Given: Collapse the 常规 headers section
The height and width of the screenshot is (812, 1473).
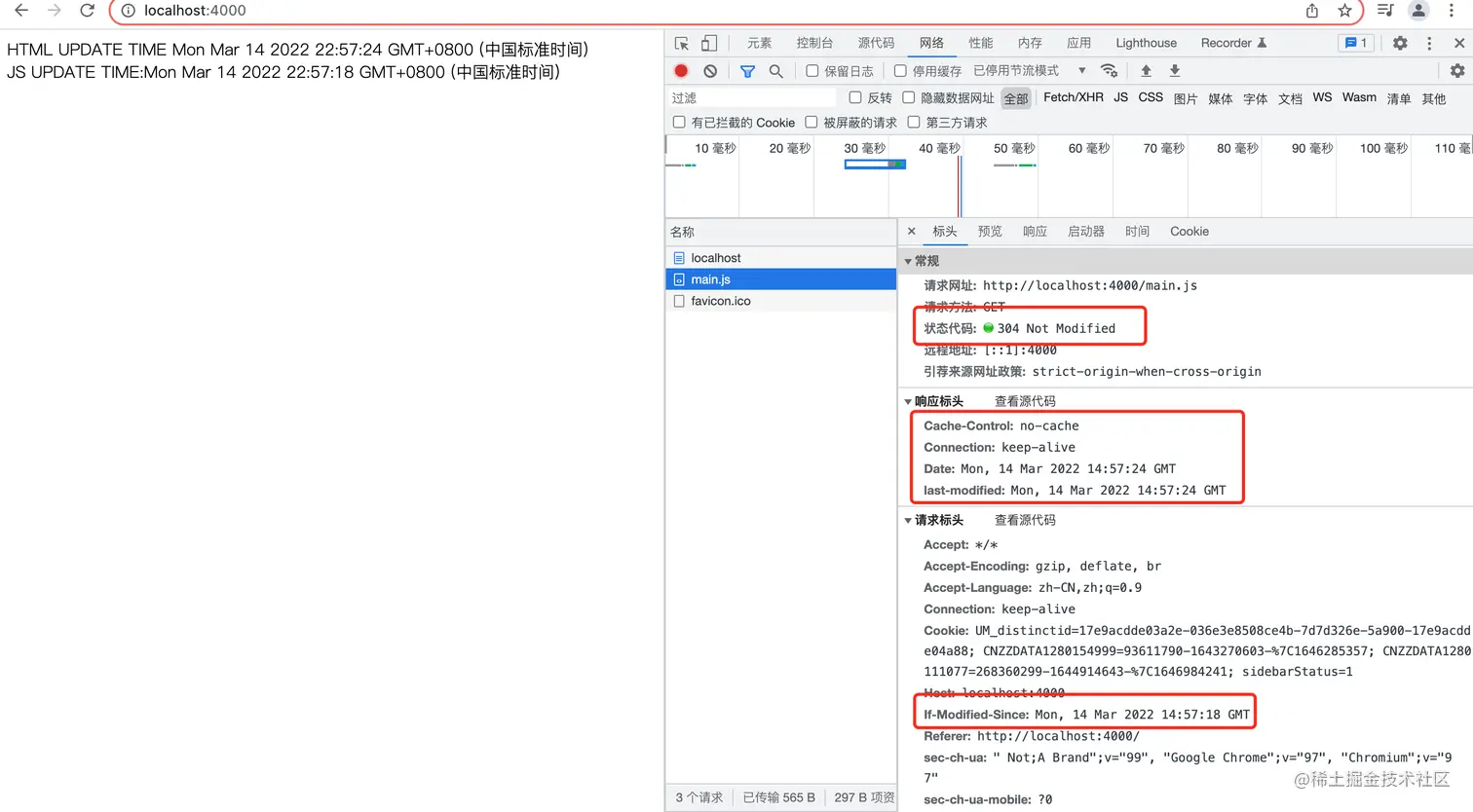Looking at the screenshot, I should (908, 260).
